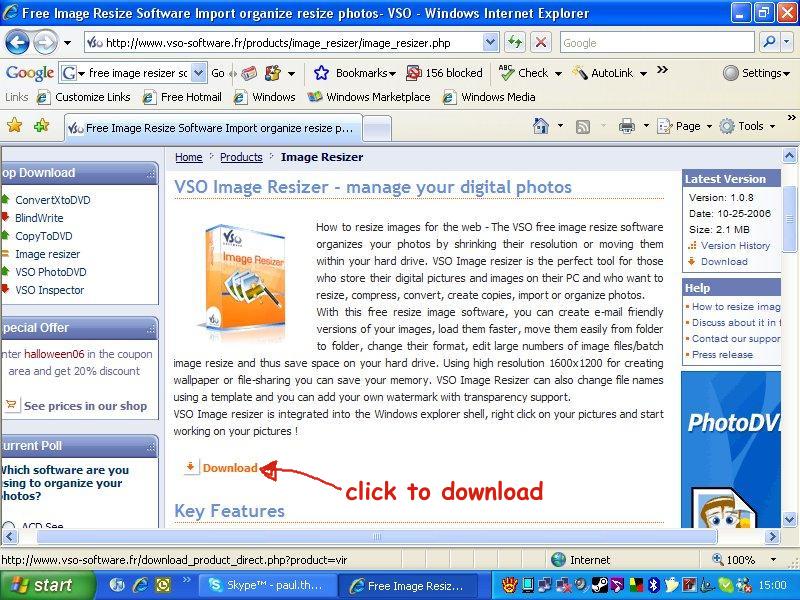800x600 pixels.
Task: Open the zoom level dropdown arrow
Action: click(x=773, y=560)
